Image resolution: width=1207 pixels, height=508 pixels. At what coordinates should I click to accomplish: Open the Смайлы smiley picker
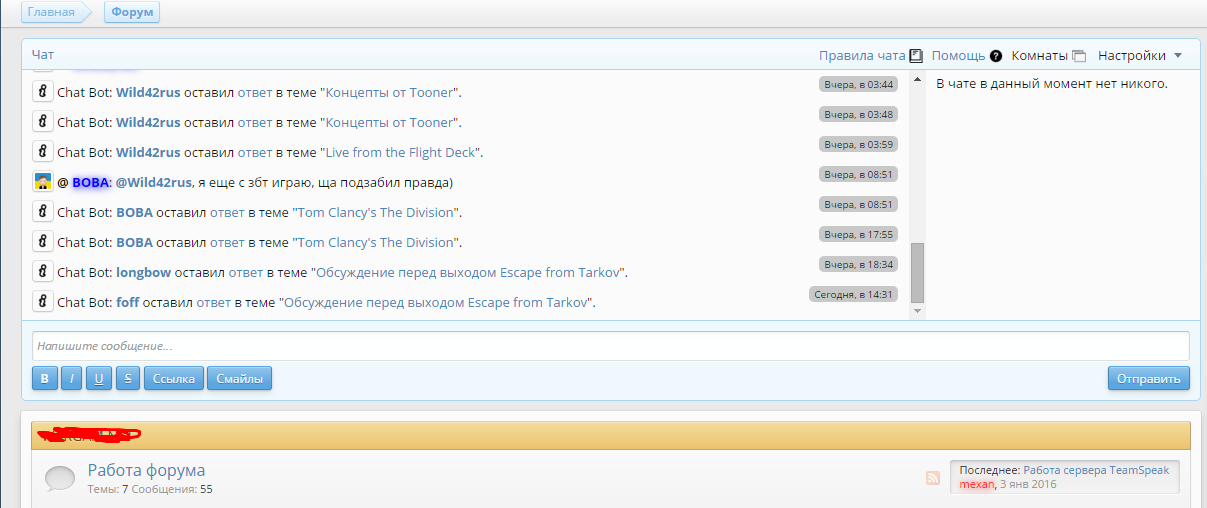tap(239, 379)
